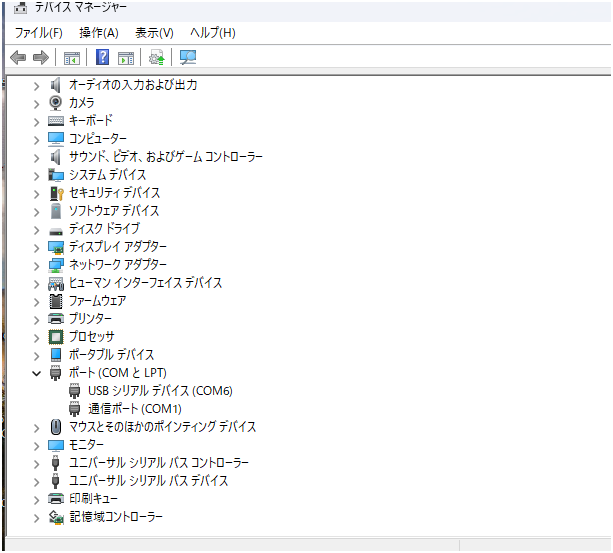Click the webcam icon beside カメラ
This screenshot has width=613, height=553.
(x=56, y=103)
